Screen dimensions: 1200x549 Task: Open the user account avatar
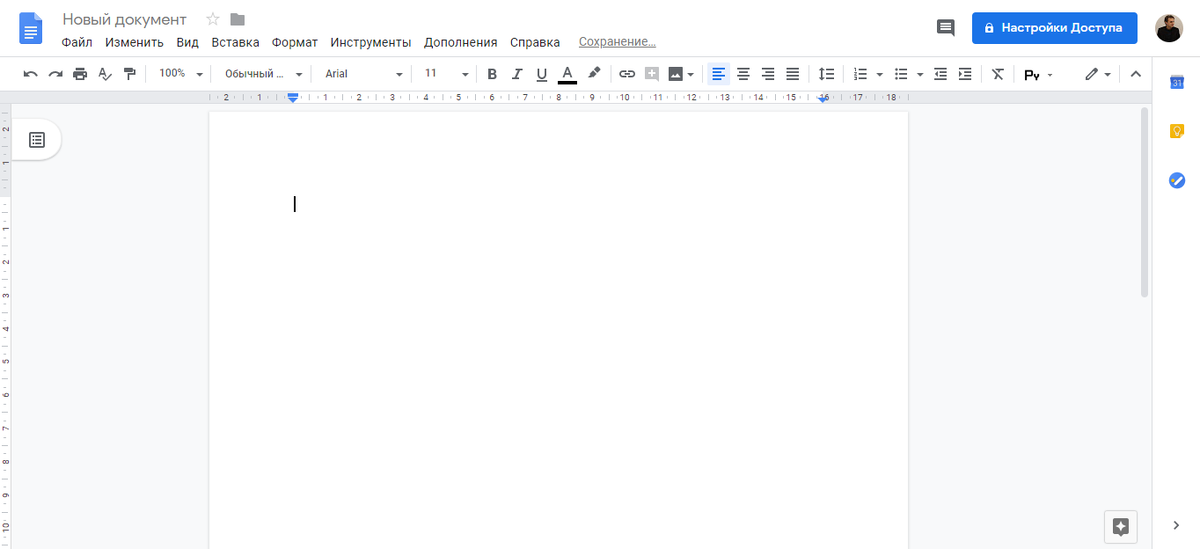click(x=1169, y=28)
